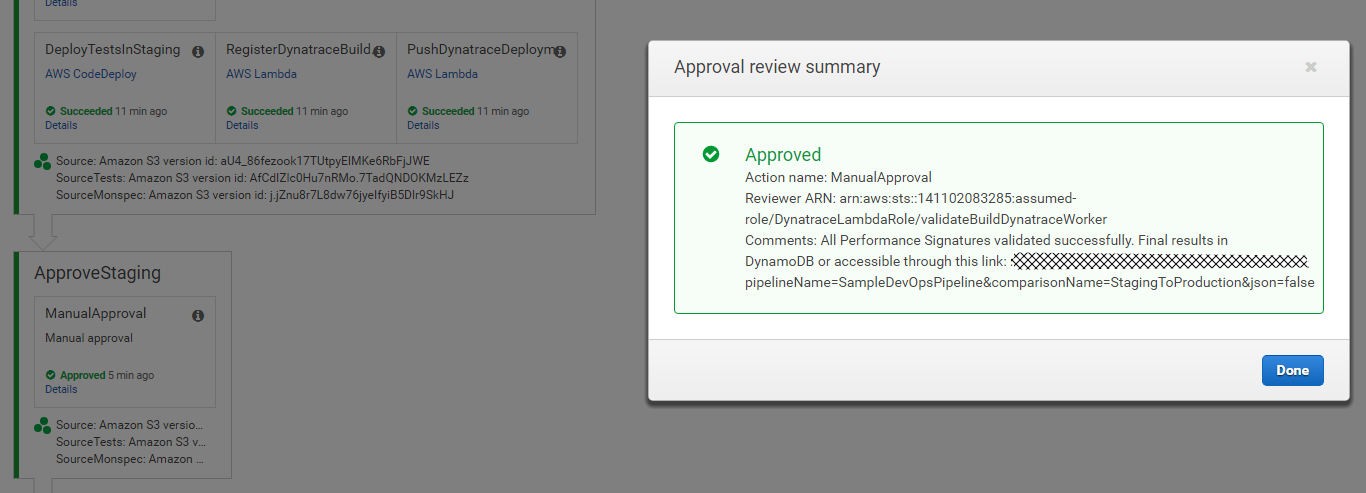Viewport: 1366px width, 493px height.
Task: Click truncated SourceTests line in ApproveStaging
Action: 131,442
